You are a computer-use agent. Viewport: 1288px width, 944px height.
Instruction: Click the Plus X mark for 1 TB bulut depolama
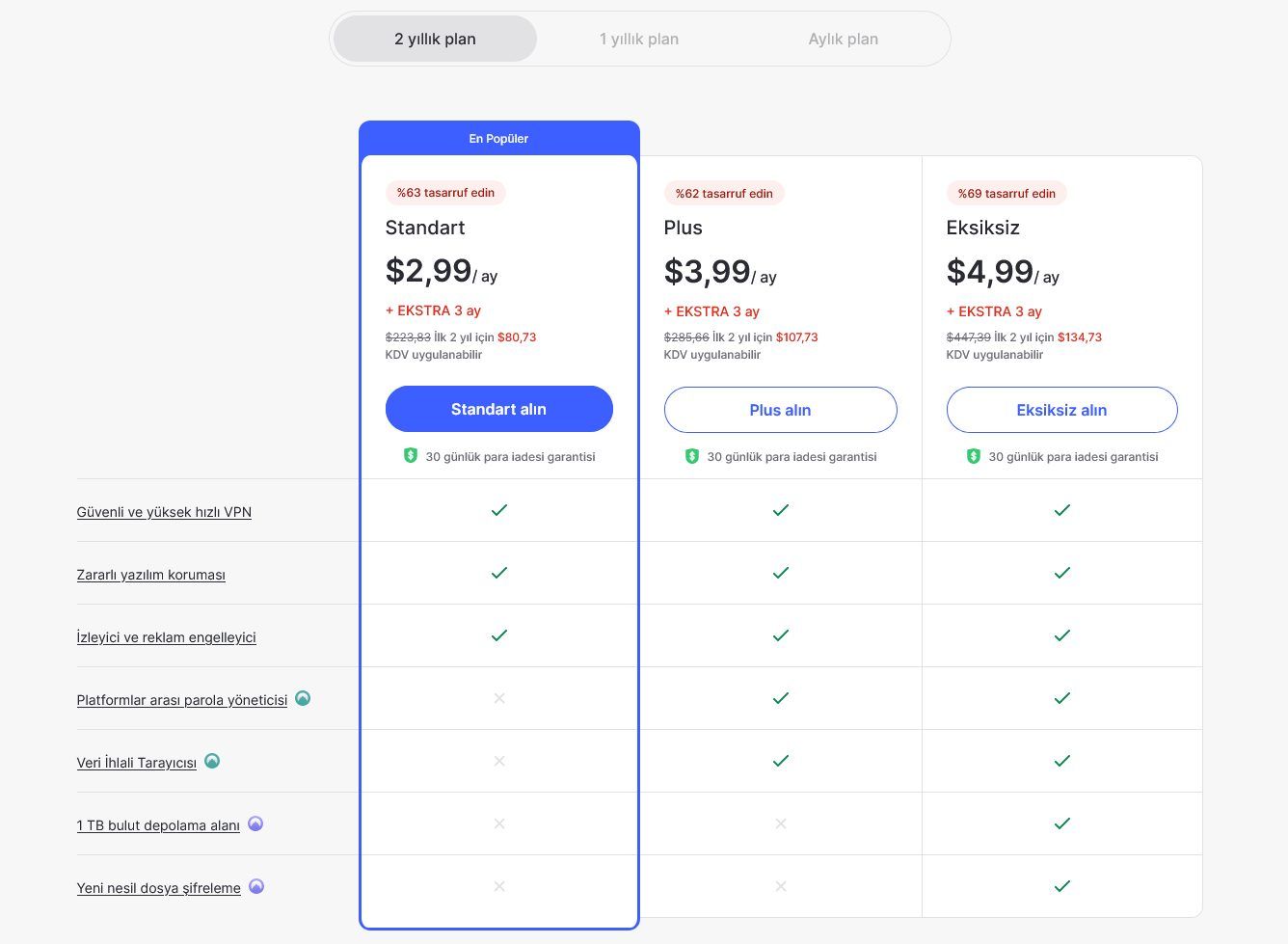[x=781, y=823]
